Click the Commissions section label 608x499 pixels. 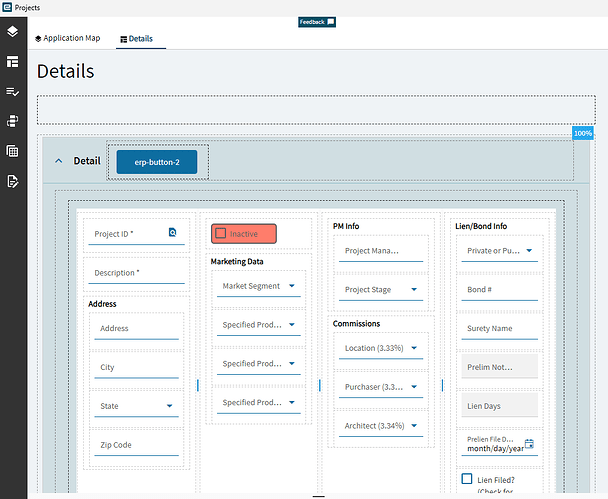pos(356,324)
